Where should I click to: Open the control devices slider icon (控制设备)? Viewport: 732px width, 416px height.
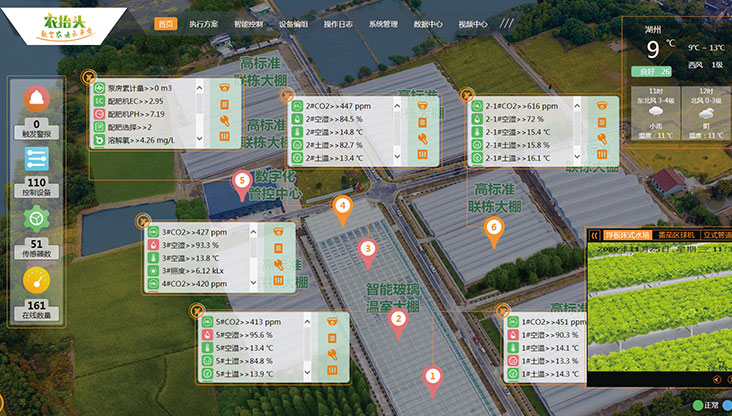click(x=36, y=157)
